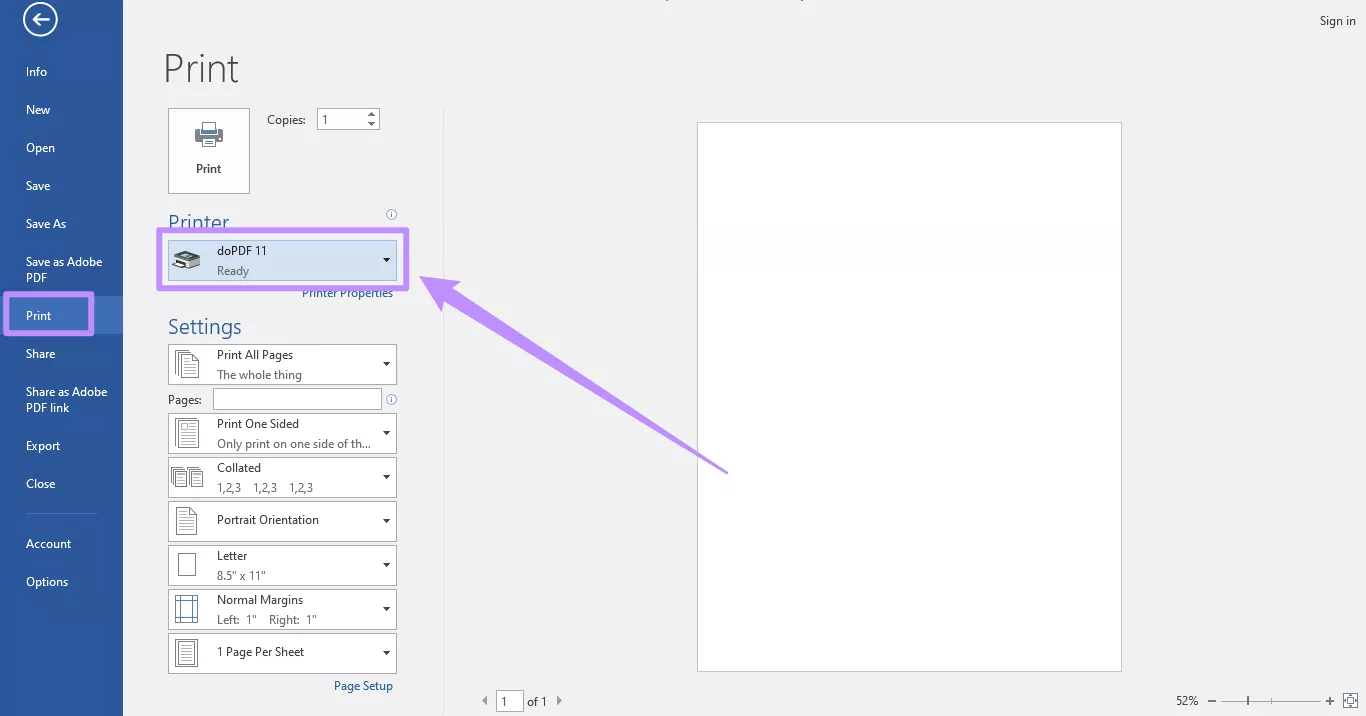Open the Share as Adobe PDF link section
The width and height of the screenshot is (1366, 716).
pos(66,399)
